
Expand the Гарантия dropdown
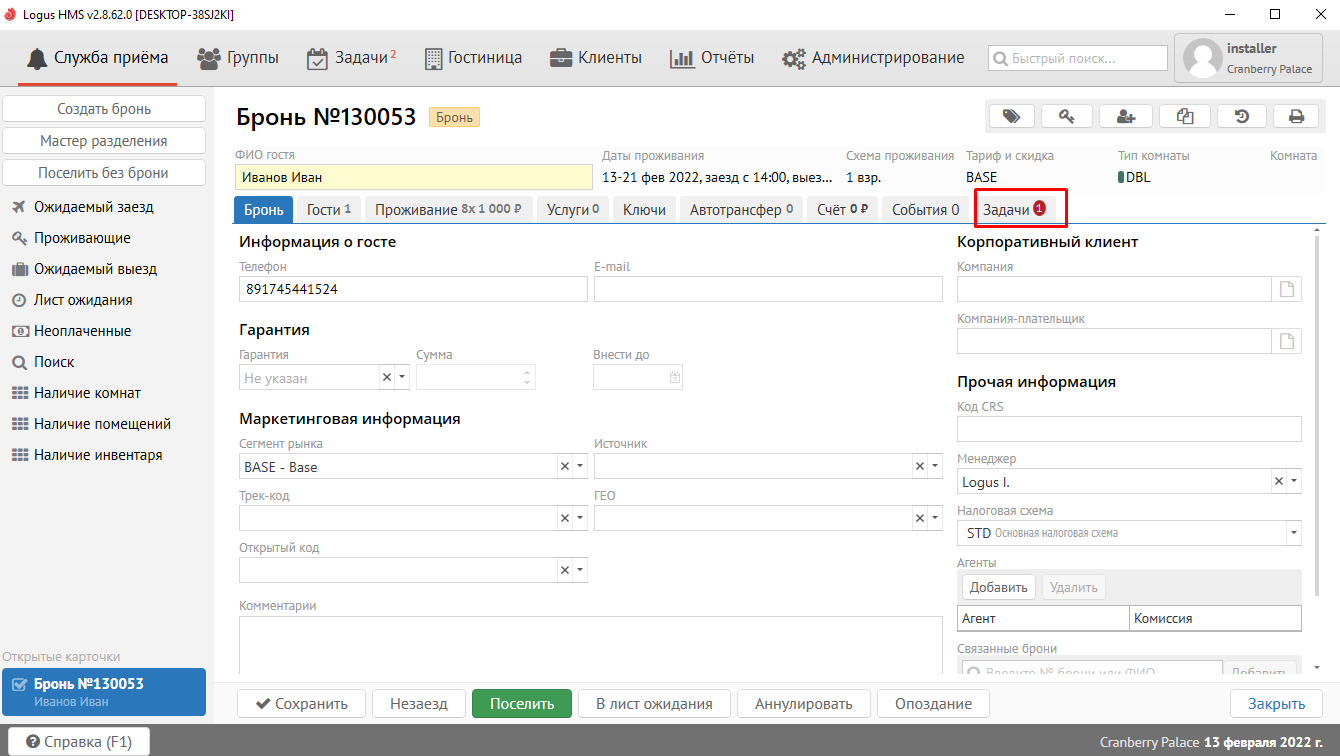(402, 378)
